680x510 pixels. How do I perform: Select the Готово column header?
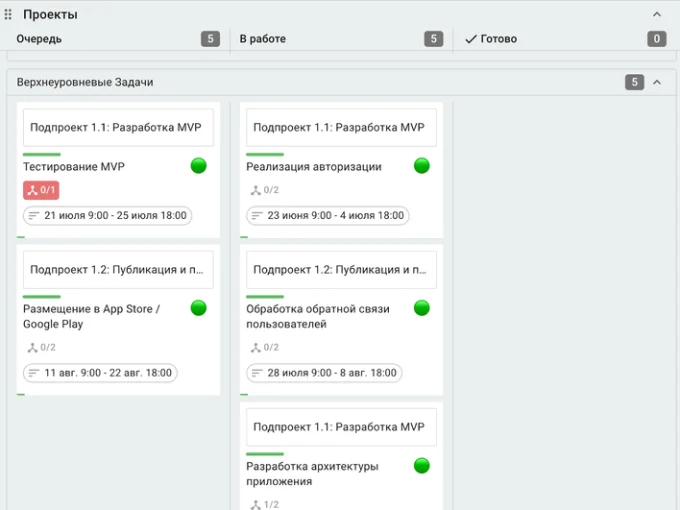coord(498,39)
